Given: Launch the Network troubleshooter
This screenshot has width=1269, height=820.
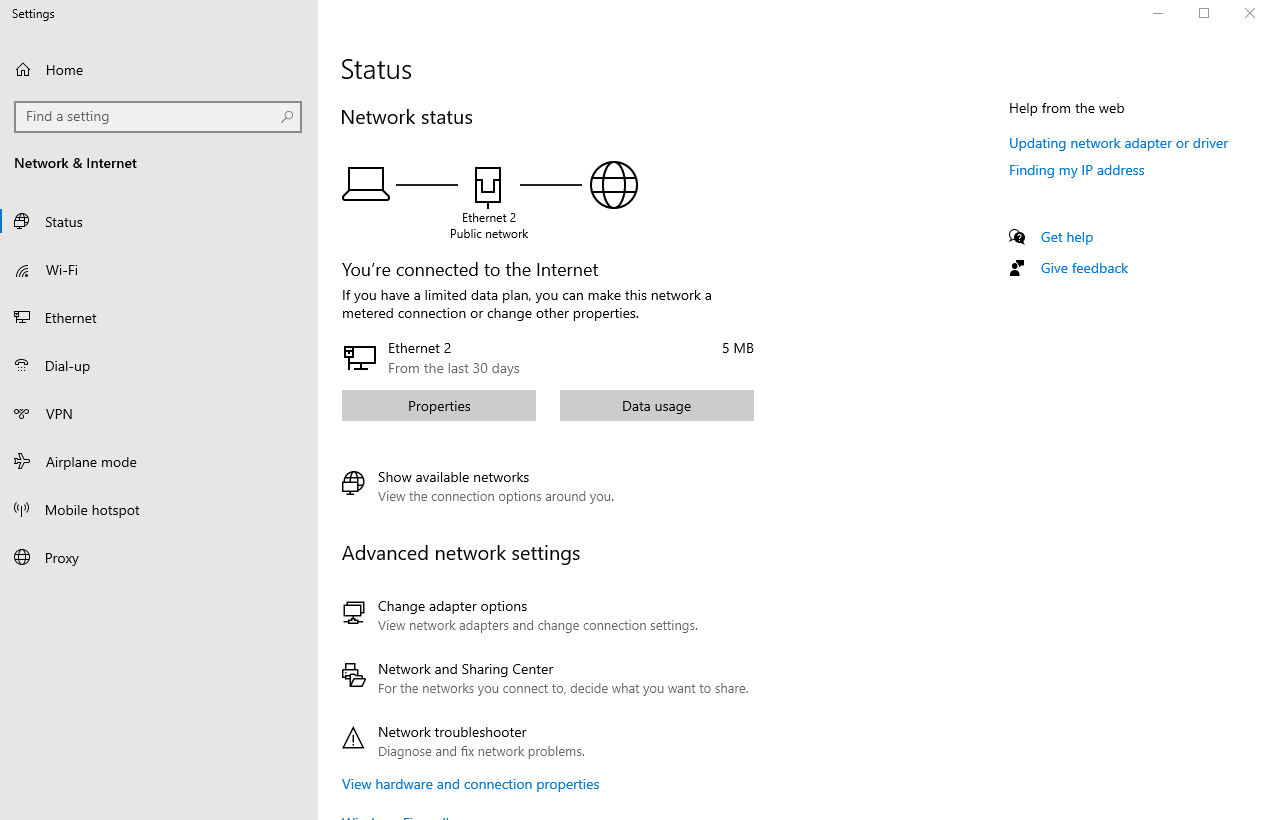Looking at the screenshot, I should [x=451, y=732].
